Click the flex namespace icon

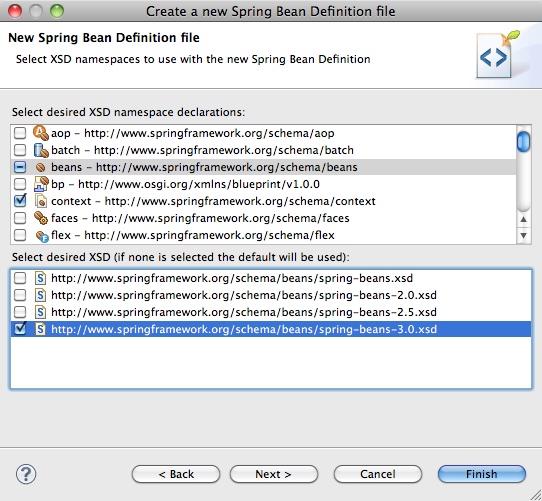[x=42, y=236]
